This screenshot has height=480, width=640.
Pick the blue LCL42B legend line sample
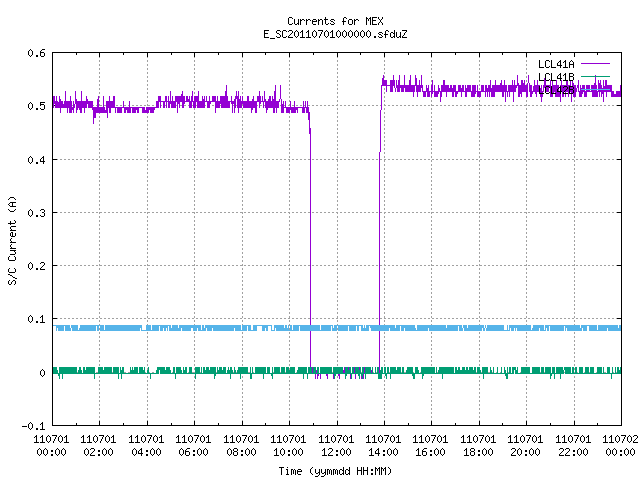coord(595,89)
